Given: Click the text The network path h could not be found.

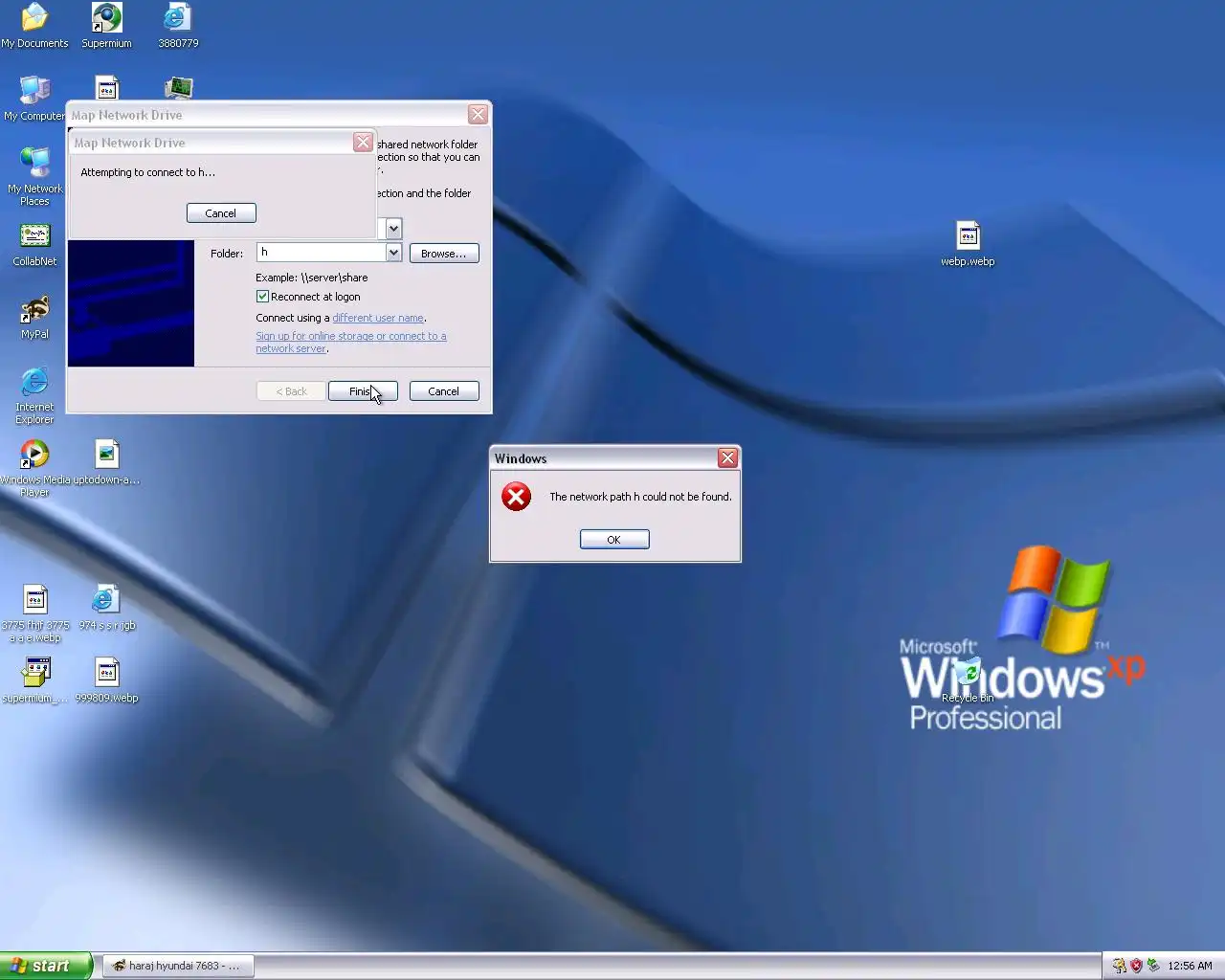Looking at the screenshot, I should coord(640,497).
